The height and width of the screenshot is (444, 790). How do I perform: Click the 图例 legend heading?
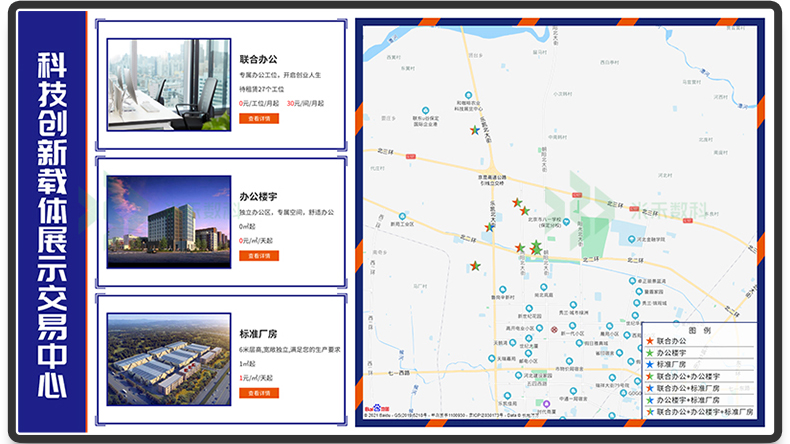[x=699, y=330]
